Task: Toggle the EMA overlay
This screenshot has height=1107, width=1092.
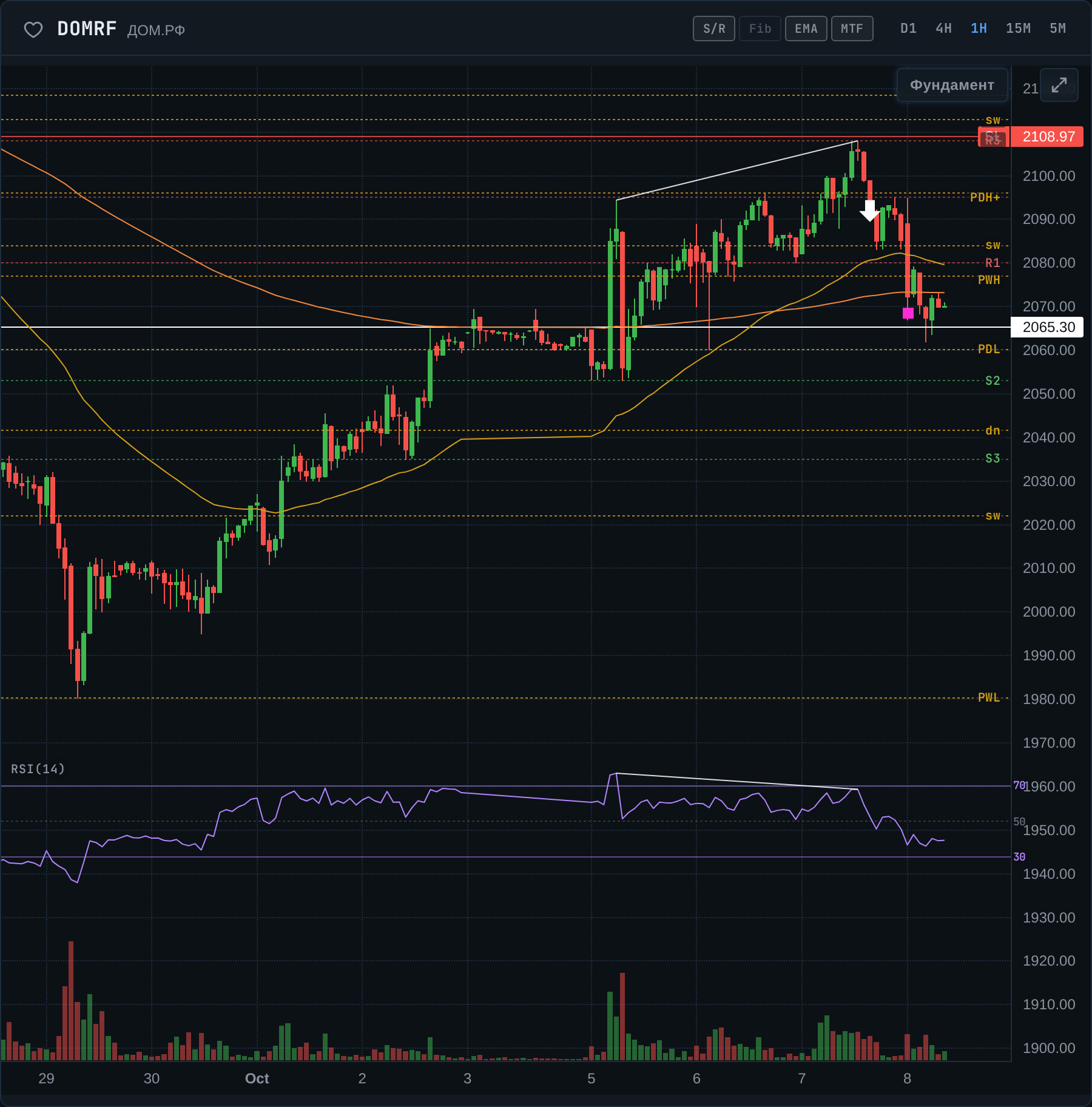Action: coord(806,29)
